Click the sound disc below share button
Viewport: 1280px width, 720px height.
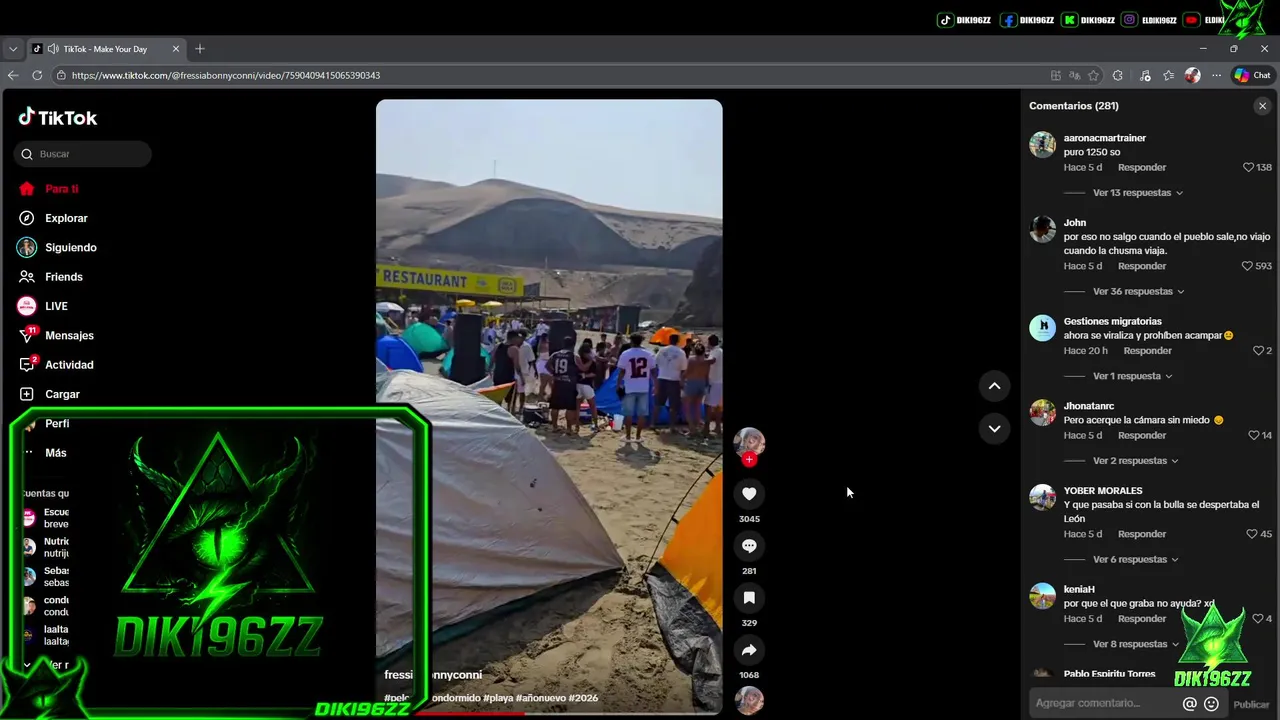[x=749, y=701]
